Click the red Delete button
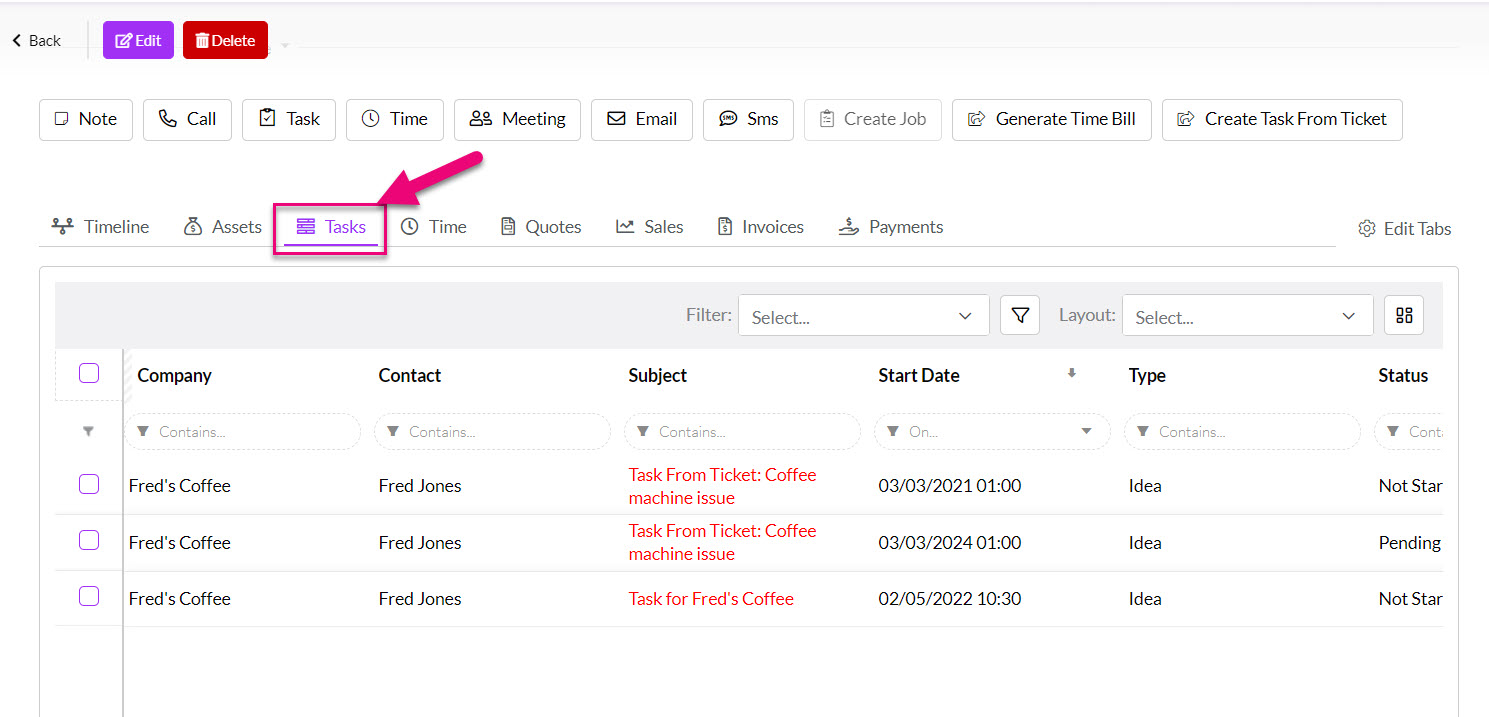1489x717 pixels. (x=225, y=41)
